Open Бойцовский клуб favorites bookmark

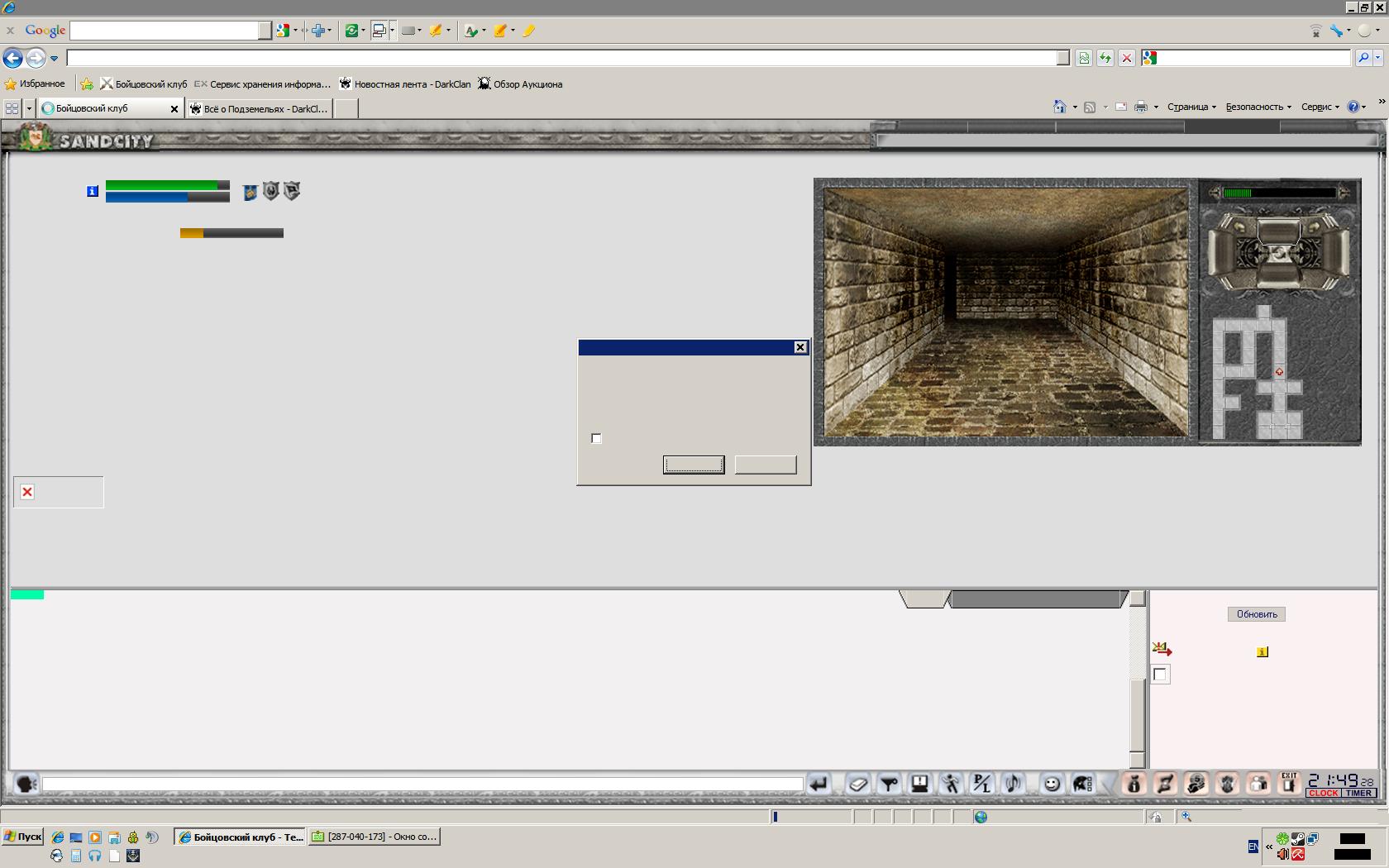144,83
